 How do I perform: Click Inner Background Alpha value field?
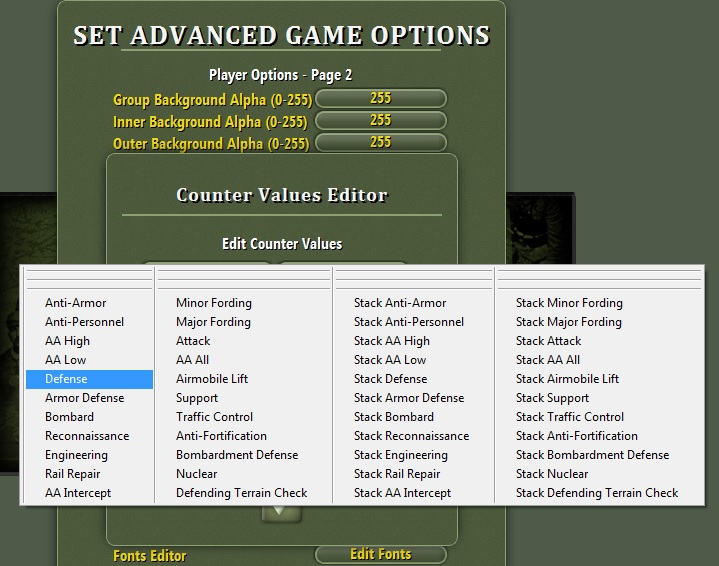381,120
